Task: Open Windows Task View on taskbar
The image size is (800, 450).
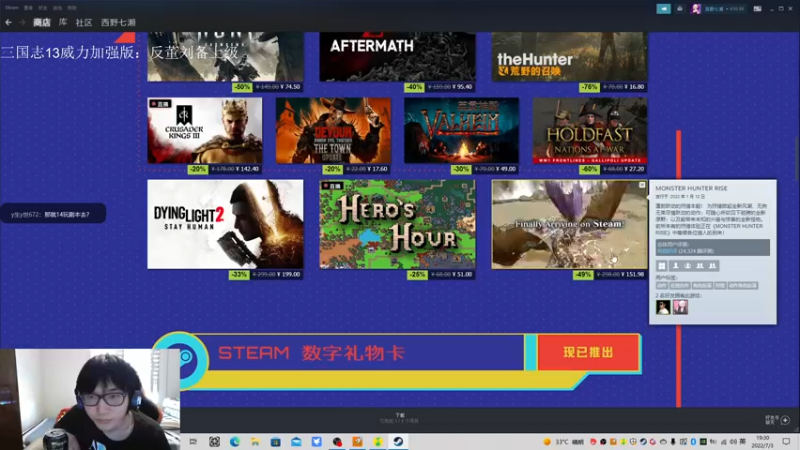Action: pyautogui.click(x=193, y=442)
